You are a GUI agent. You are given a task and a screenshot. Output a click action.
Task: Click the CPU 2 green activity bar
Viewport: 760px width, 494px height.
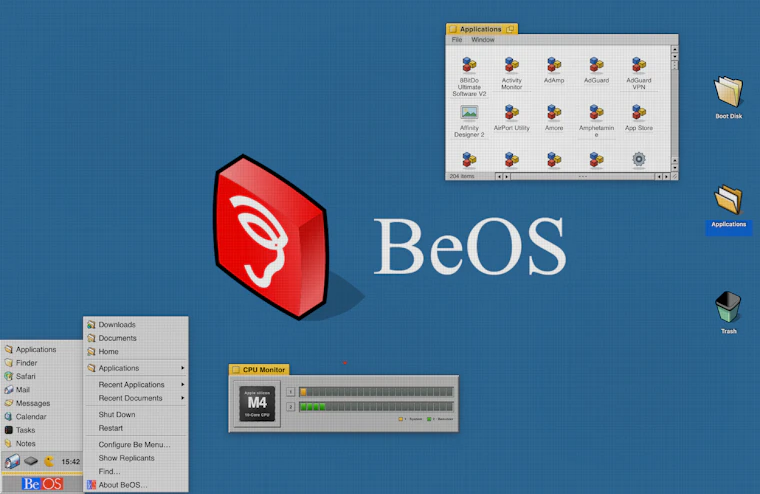click(x=313, y=407)
